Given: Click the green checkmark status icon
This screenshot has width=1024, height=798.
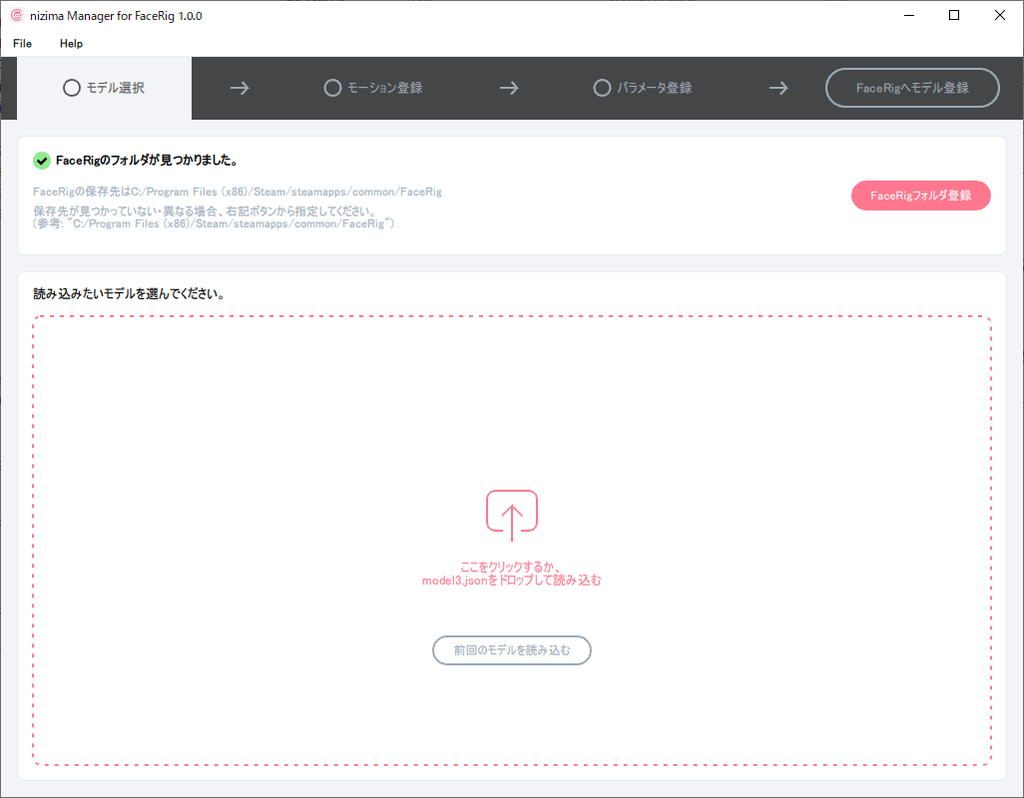Looking at the screenshot, I should pos(41,161).
